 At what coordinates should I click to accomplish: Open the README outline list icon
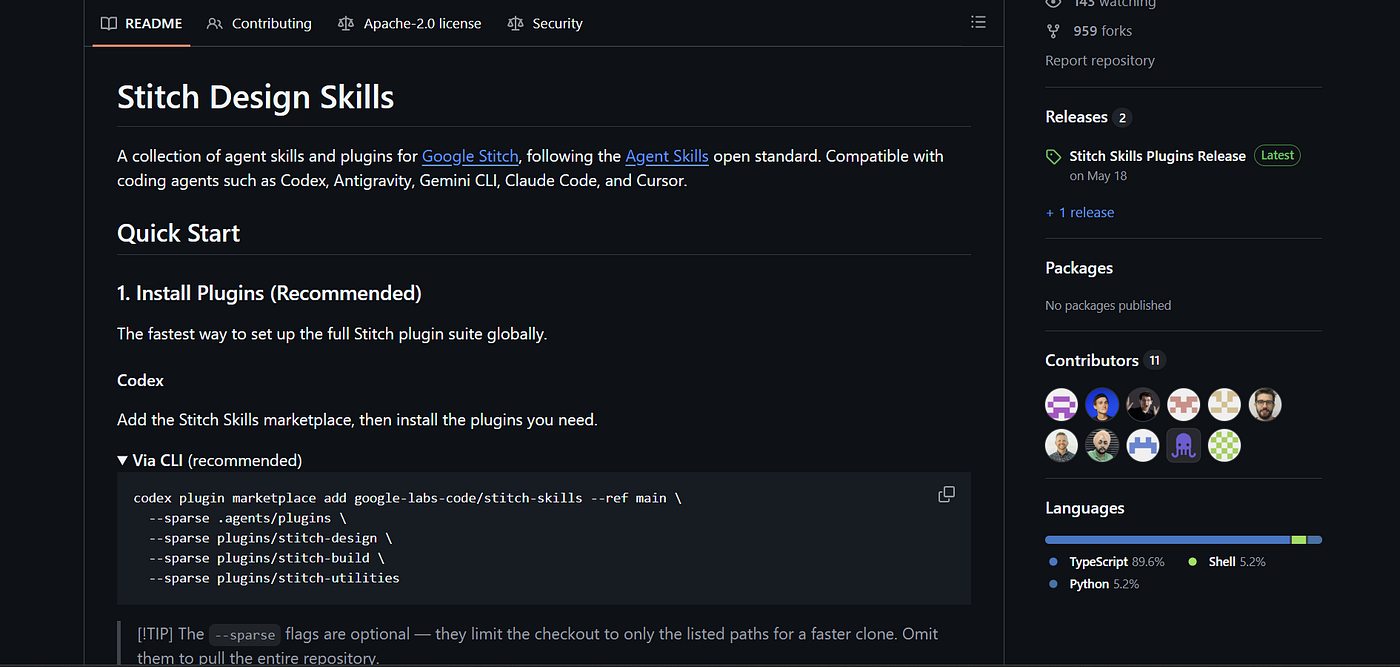[978, 22]
